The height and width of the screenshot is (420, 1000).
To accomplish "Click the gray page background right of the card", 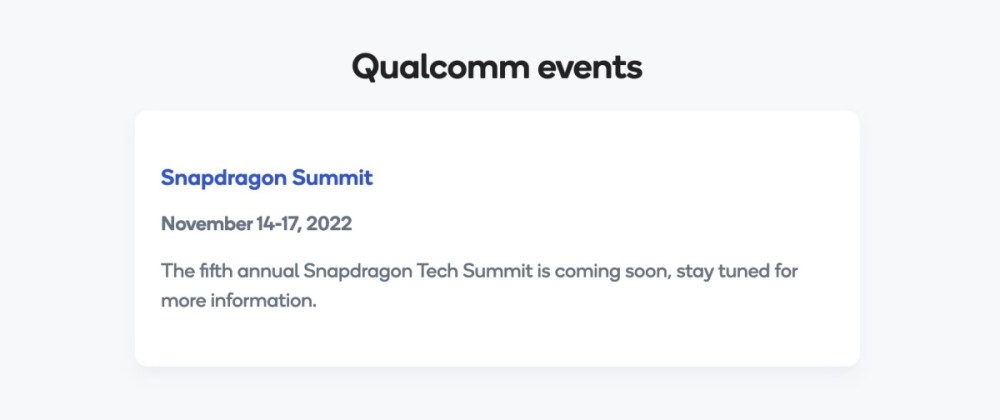I will [x=930, y=238].
